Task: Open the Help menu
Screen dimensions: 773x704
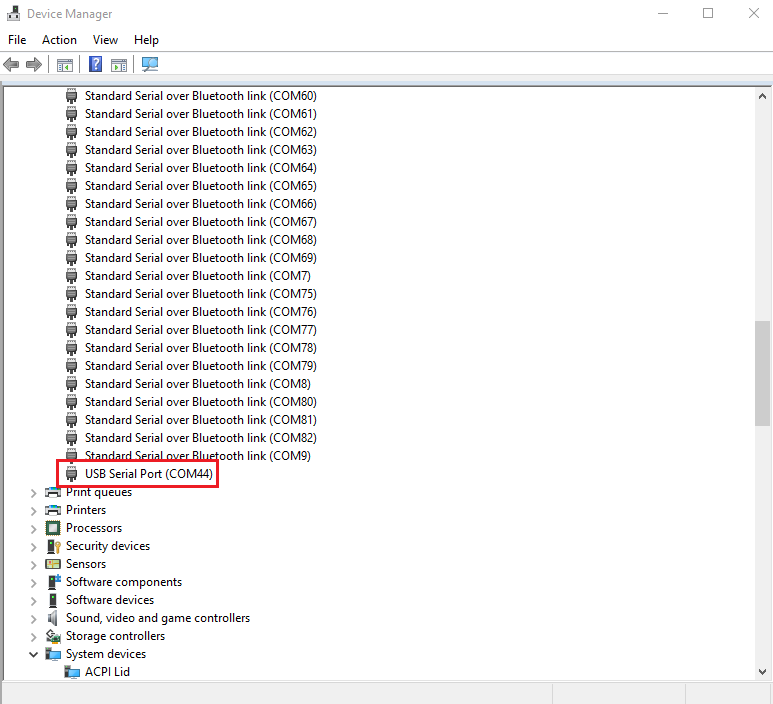Action: [146, 40]
